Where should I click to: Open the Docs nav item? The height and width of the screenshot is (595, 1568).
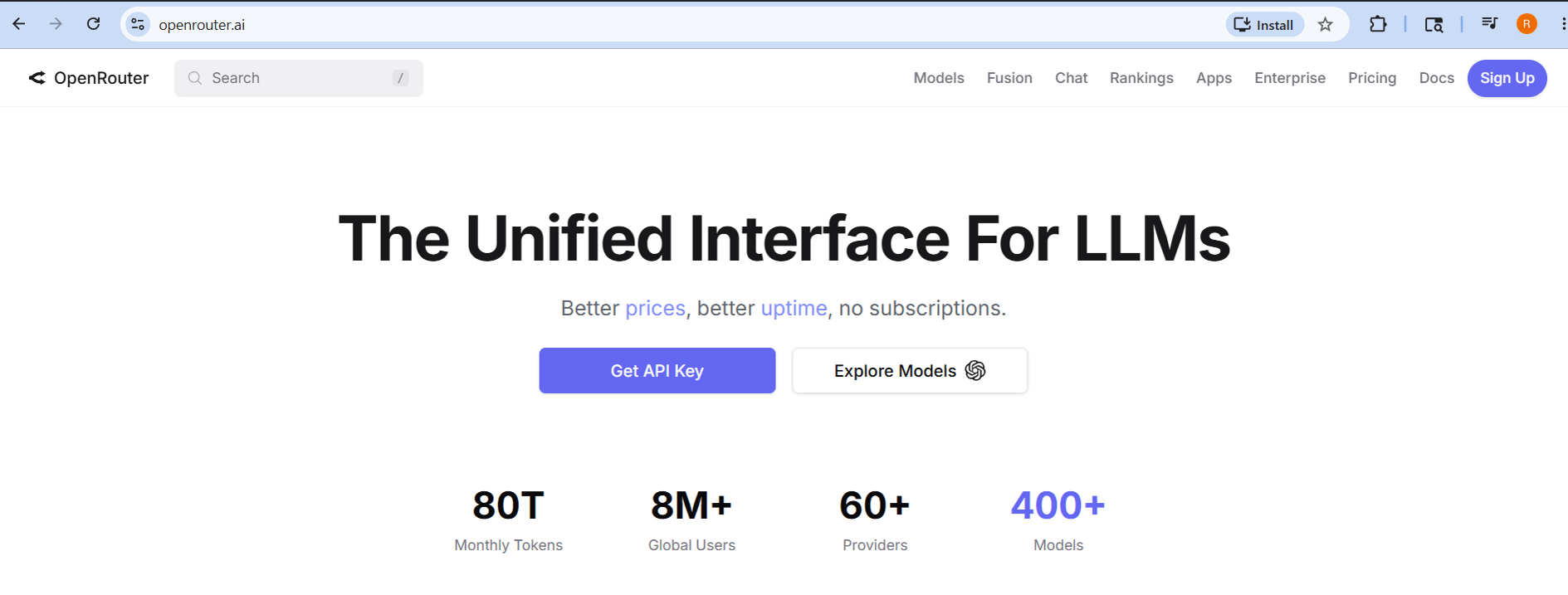tap(1436, 78)
